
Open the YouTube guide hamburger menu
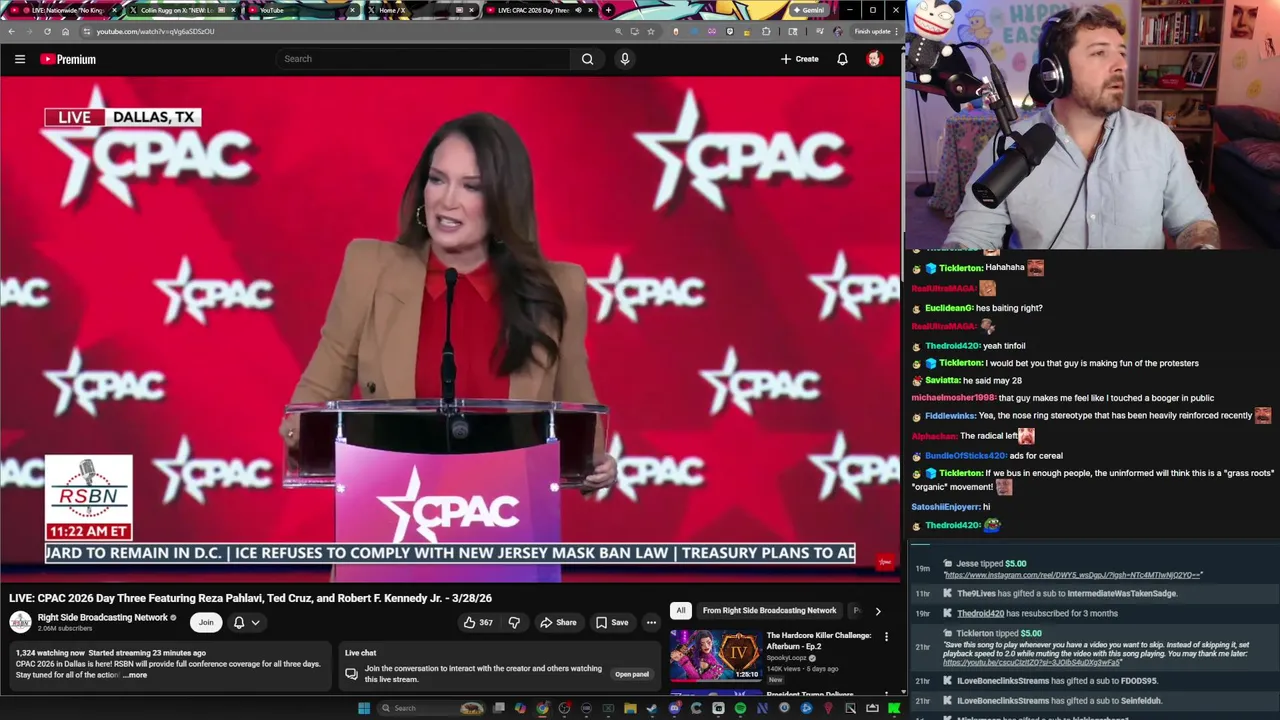tap(19, 59)
